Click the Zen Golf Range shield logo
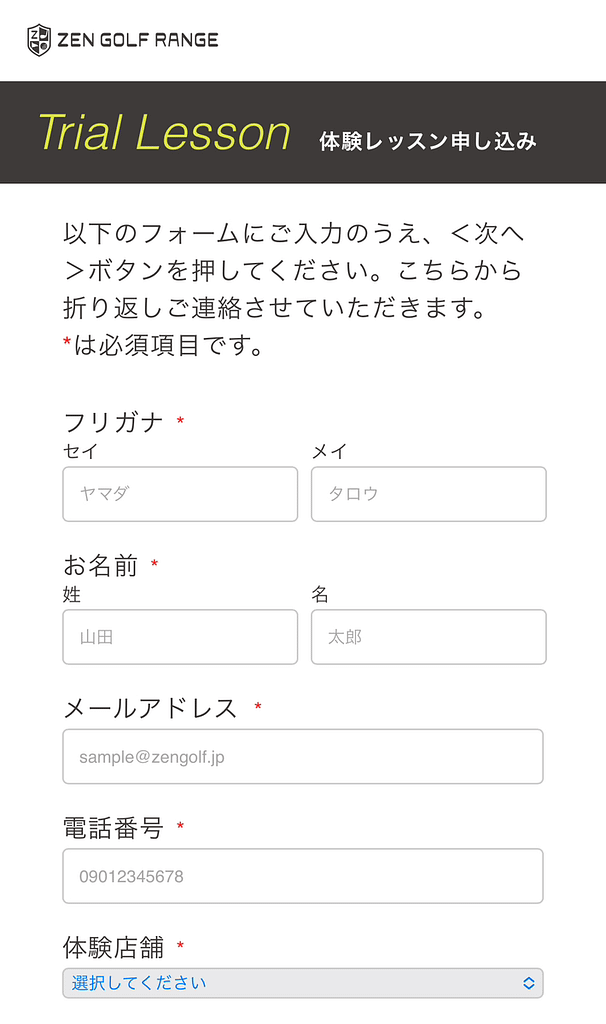This screenshot has height=1024, width=606. click(38, 40)
